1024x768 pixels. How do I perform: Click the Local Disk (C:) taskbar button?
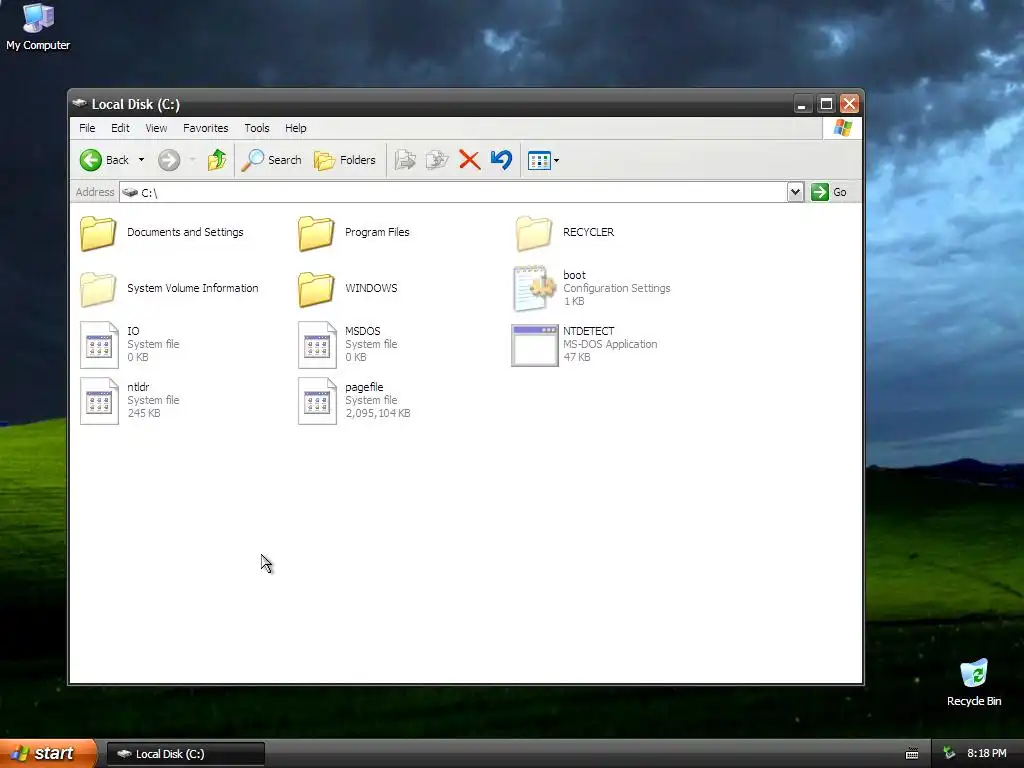[x=185, y=754]
